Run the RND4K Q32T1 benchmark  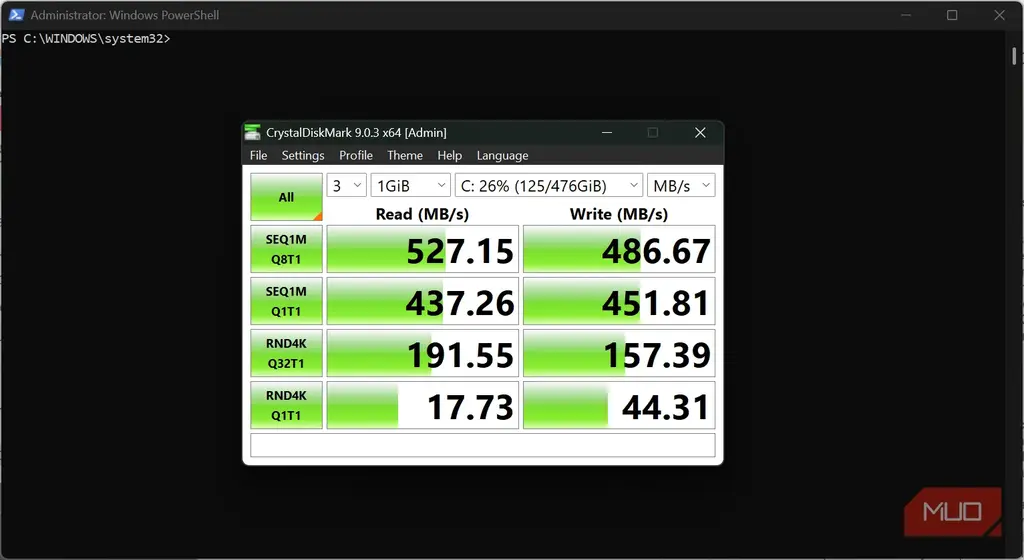(x=286, y=353)
